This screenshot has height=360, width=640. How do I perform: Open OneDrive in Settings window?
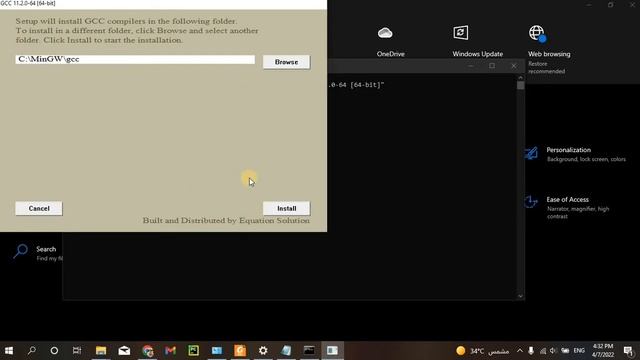pos(390,42)
